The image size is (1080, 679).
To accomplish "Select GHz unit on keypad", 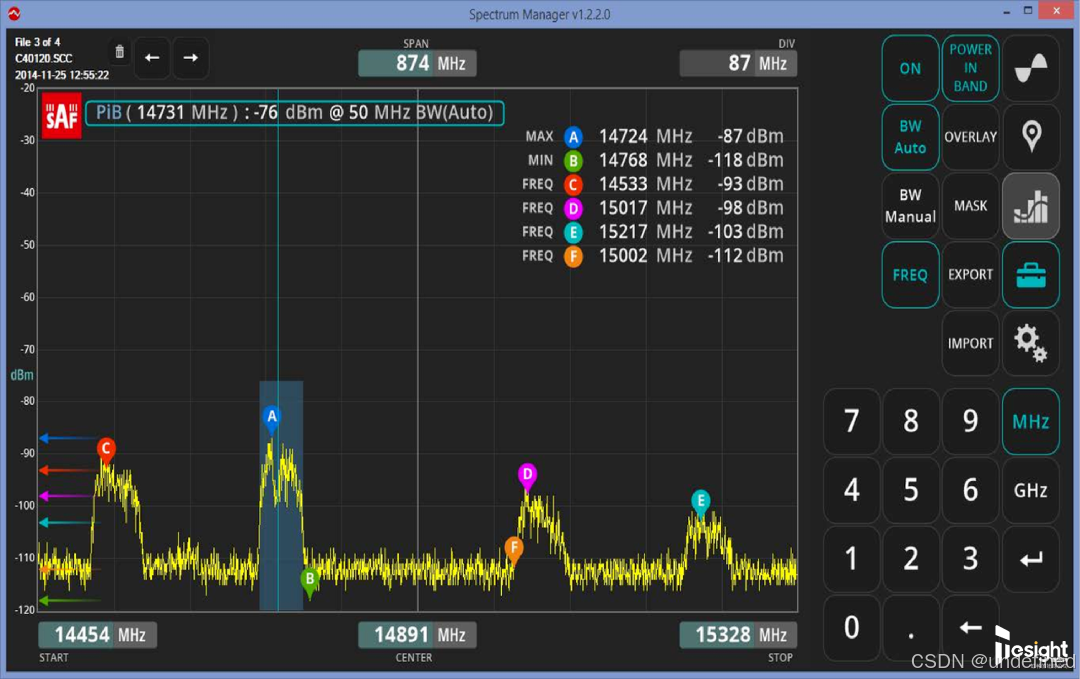I will (1030, 490).
